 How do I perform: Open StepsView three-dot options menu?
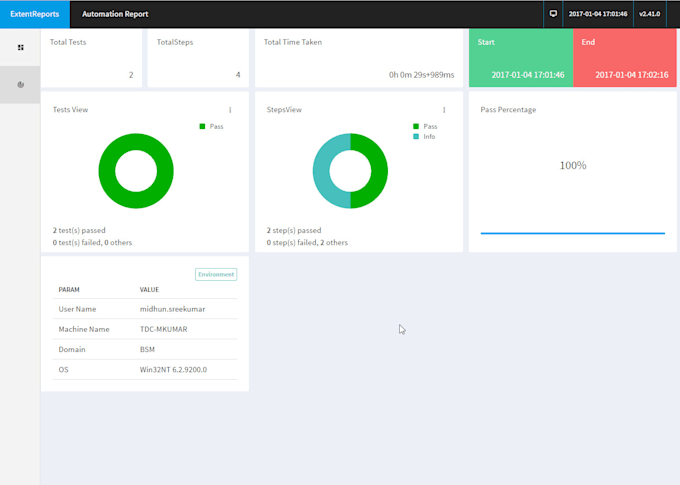pos(444,110)
